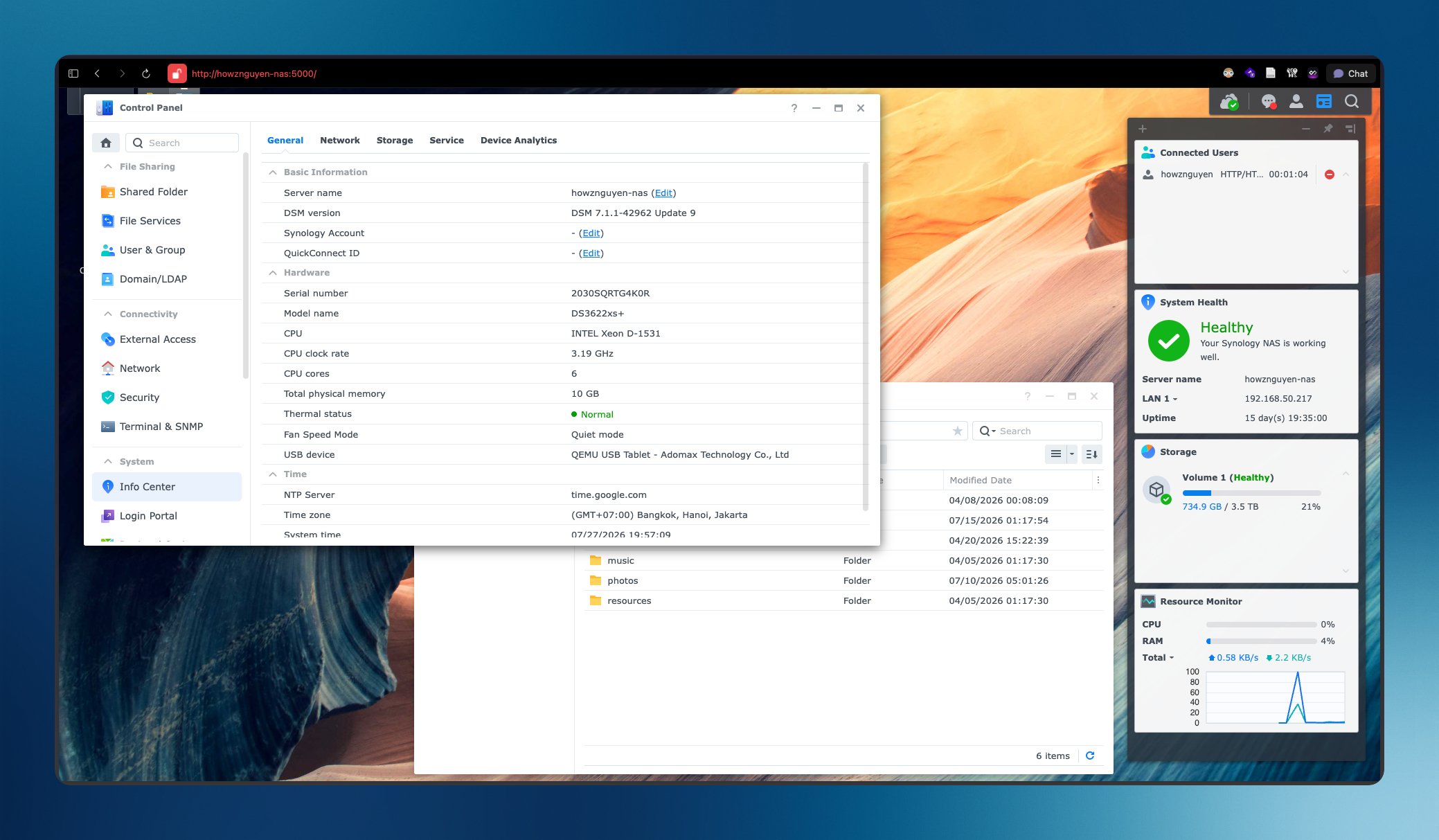
Task: Focus Control Panel search field
Action: [182, 143]
